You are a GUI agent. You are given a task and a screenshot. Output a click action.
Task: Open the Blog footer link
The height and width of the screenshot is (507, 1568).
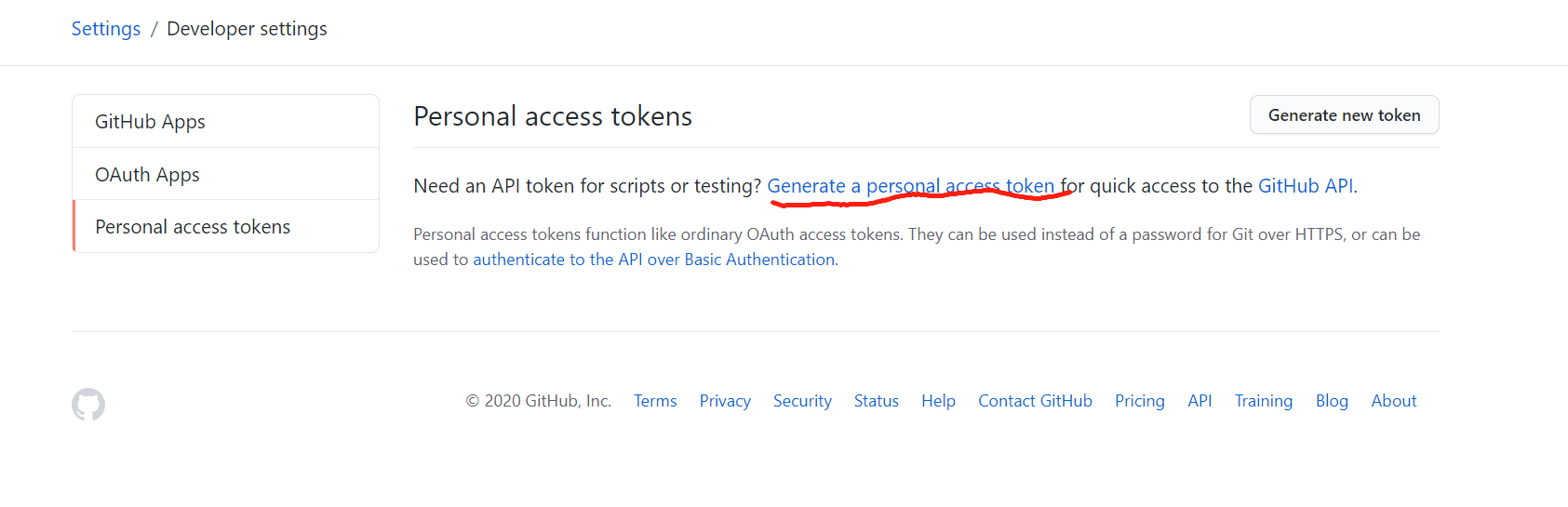click(1332, 401)
